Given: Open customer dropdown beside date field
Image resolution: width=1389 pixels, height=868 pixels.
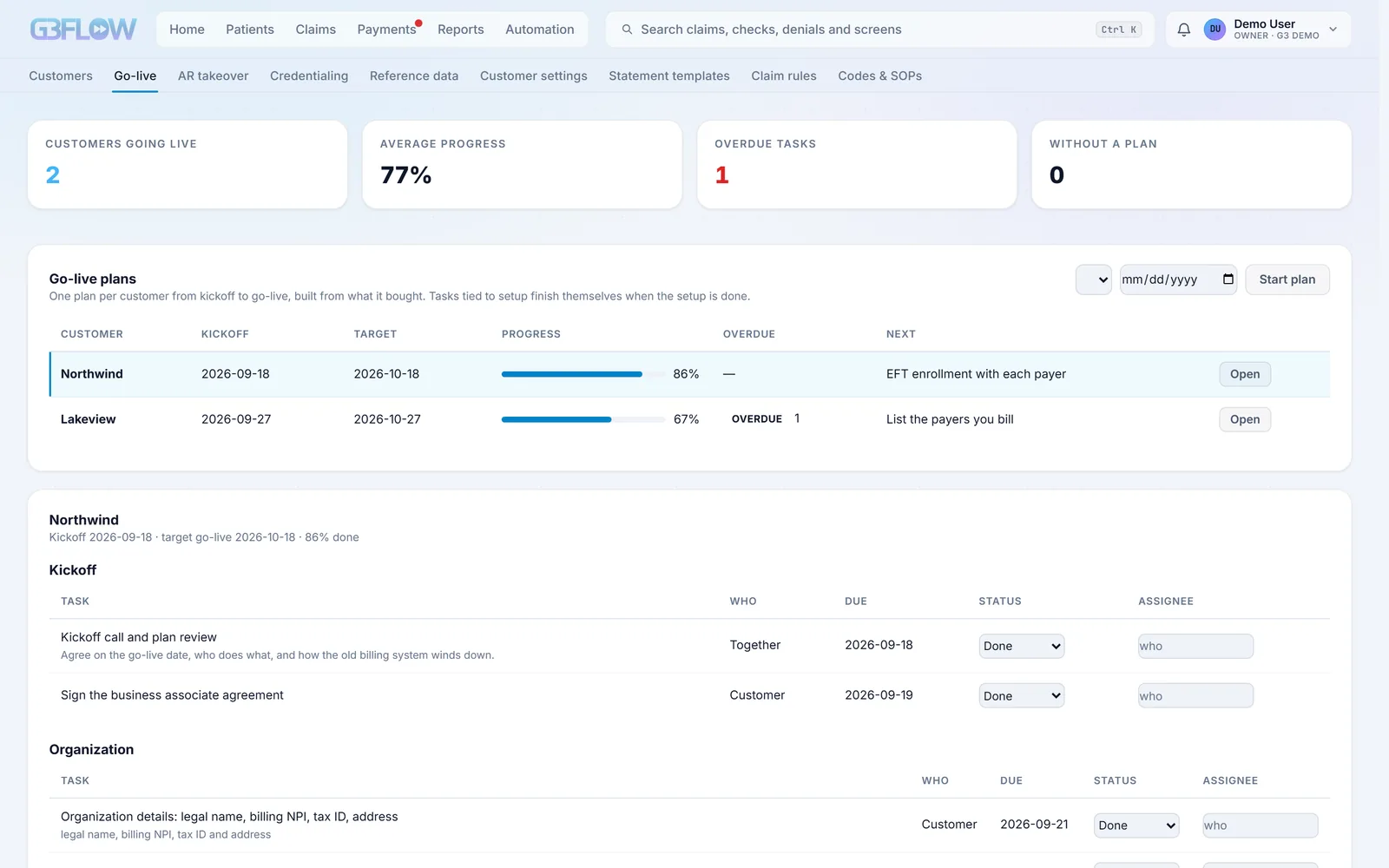Looking at the screenshot, I should click(1093, 279).
